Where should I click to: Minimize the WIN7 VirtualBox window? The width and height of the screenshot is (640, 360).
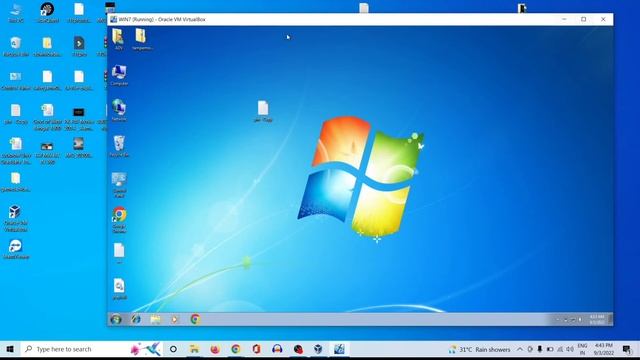[x=564, y=19]
